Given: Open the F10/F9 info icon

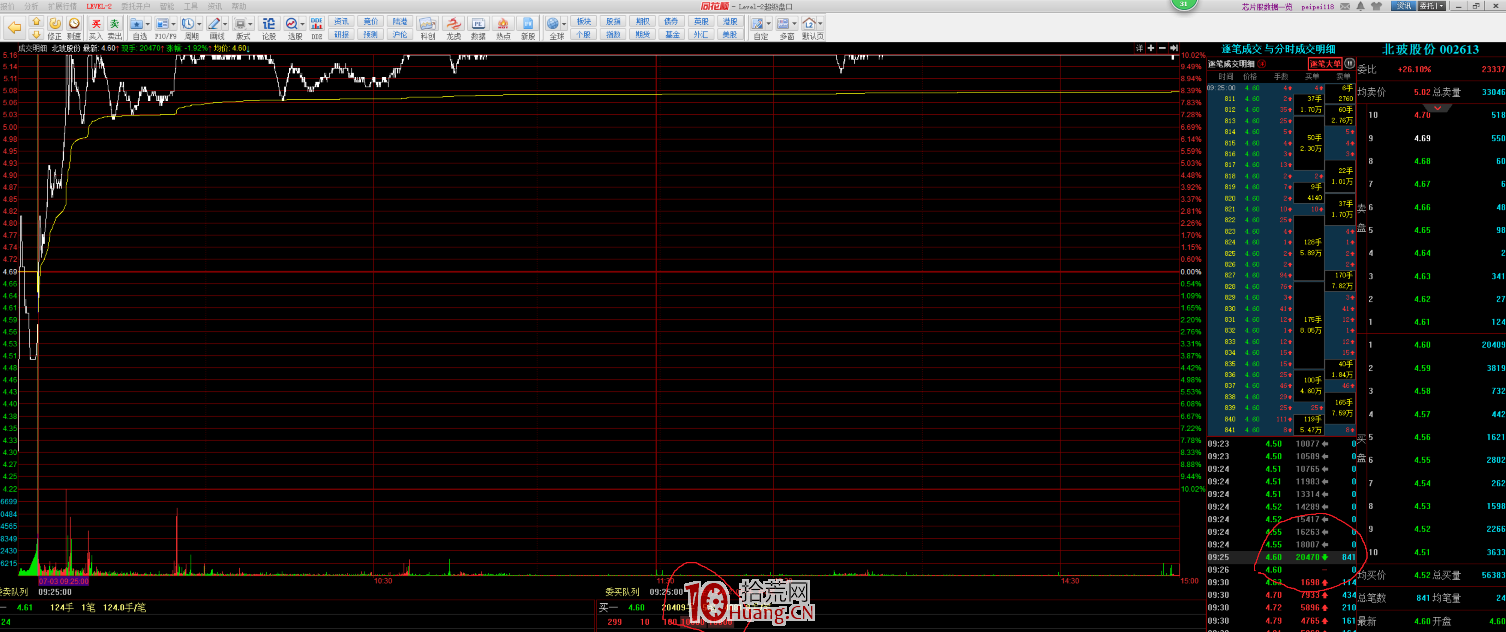Looking at the screenshot, I should pos(162,24).
